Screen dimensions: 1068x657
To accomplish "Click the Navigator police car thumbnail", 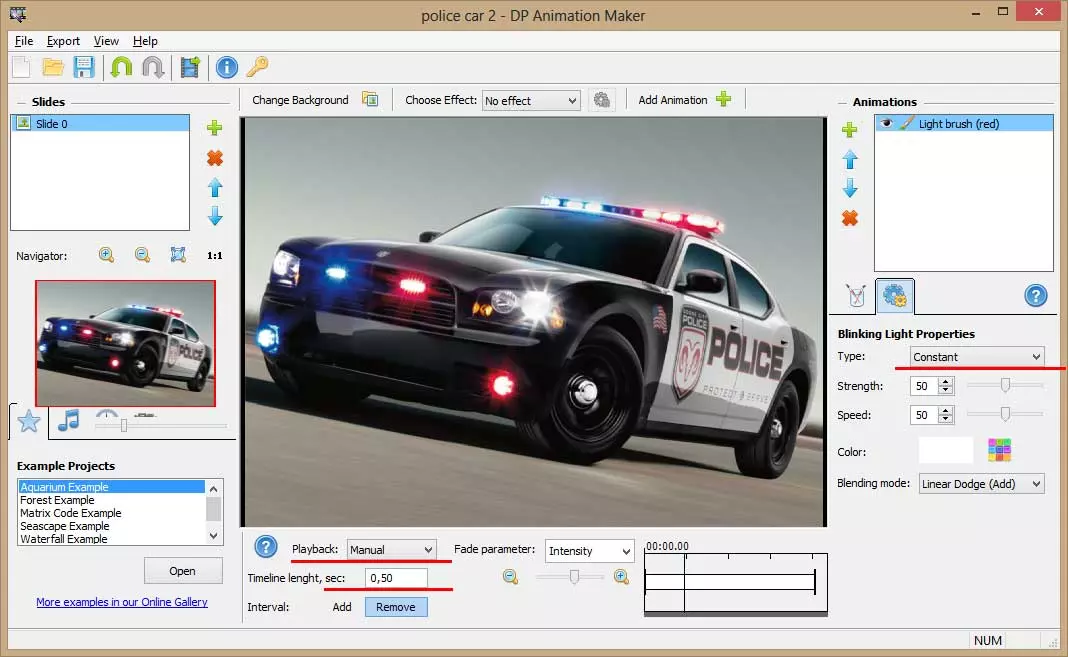I will (x=126, y=343).
